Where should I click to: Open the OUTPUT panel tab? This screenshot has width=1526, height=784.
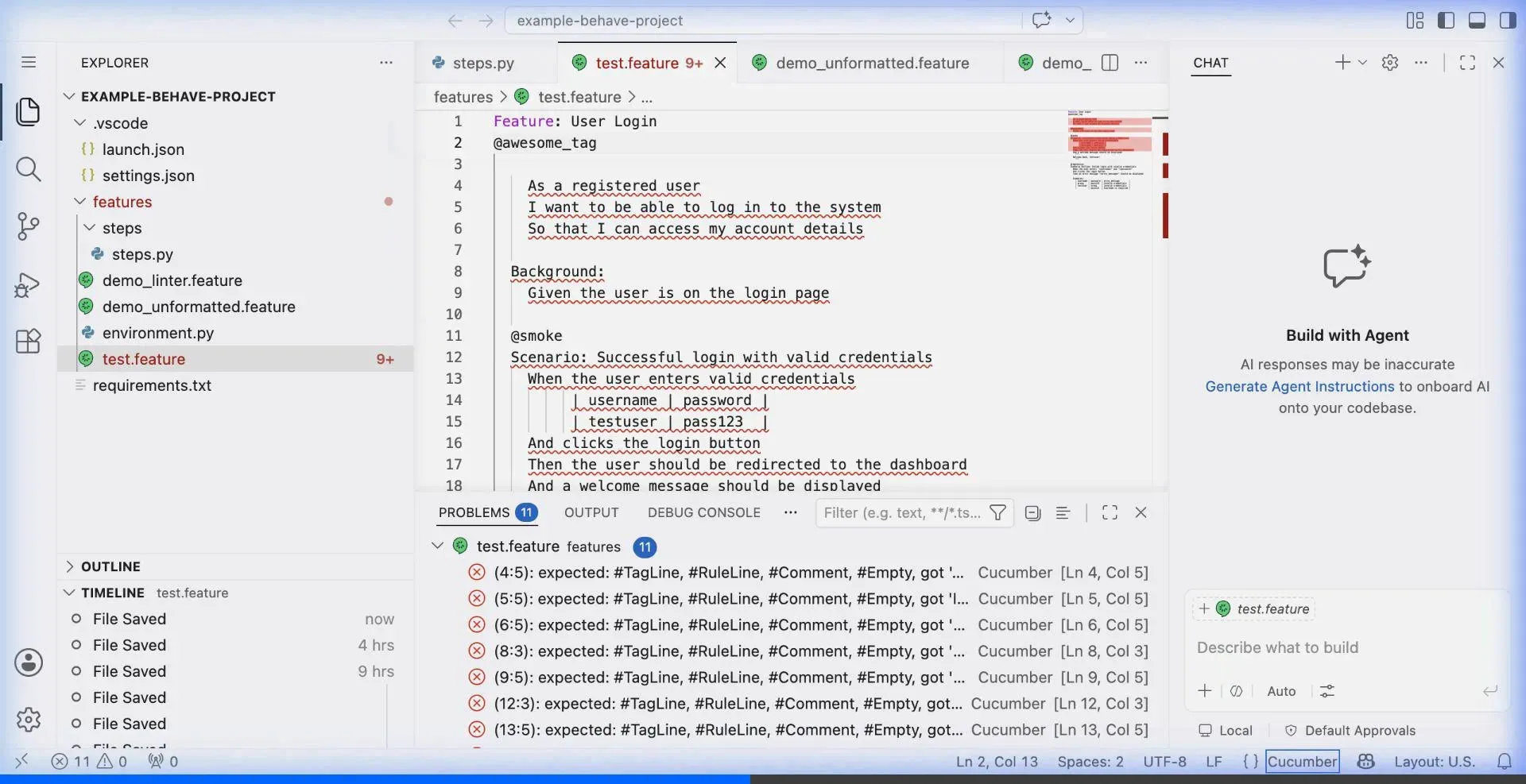[591, 513]
